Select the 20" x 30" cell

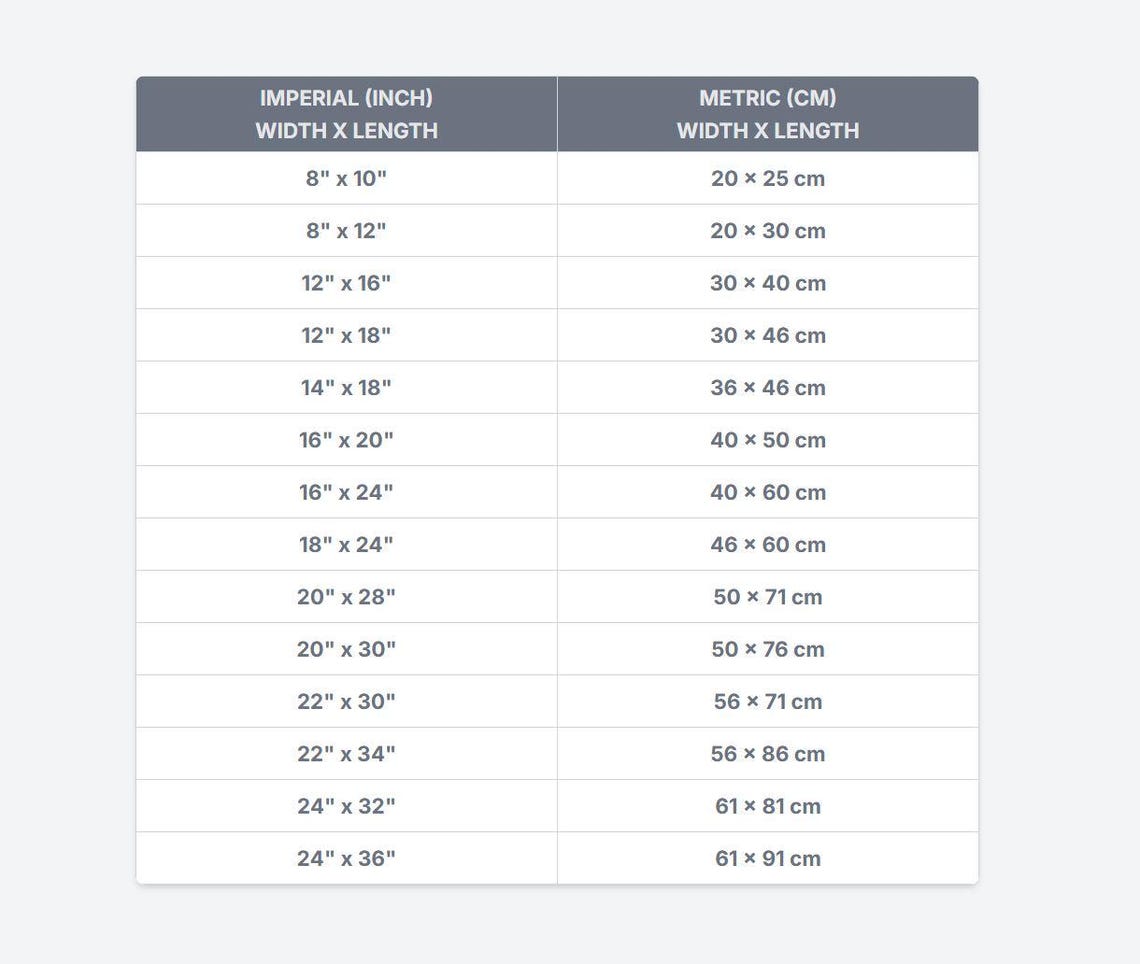coord(346,649)
